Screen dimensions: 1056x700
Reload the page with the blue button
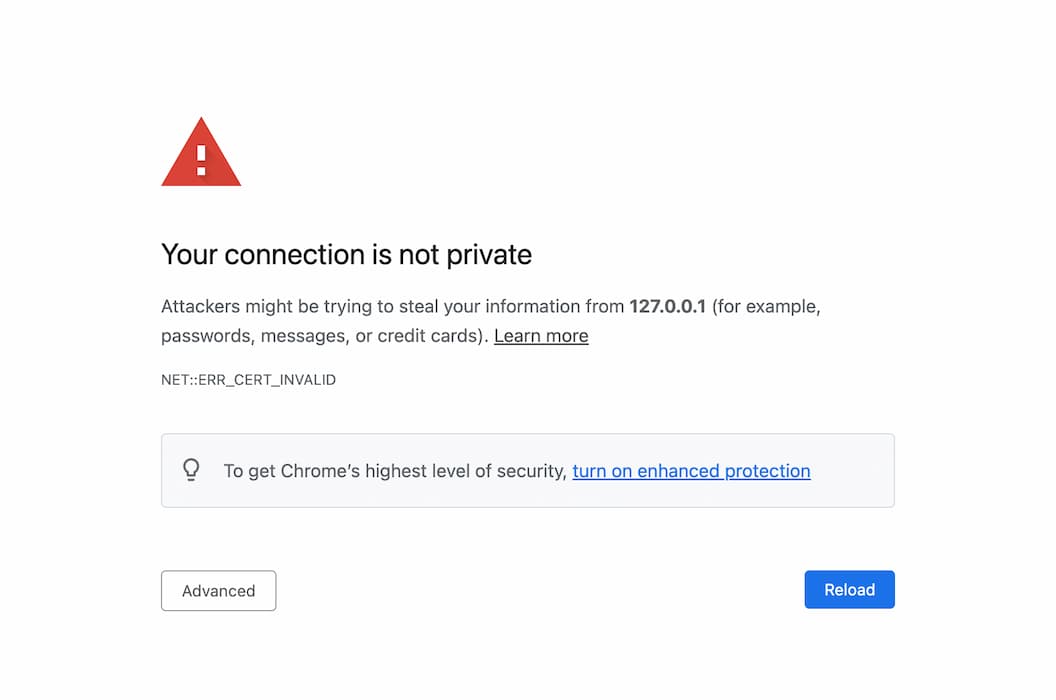pyautogui.click(x=849, y=590)
